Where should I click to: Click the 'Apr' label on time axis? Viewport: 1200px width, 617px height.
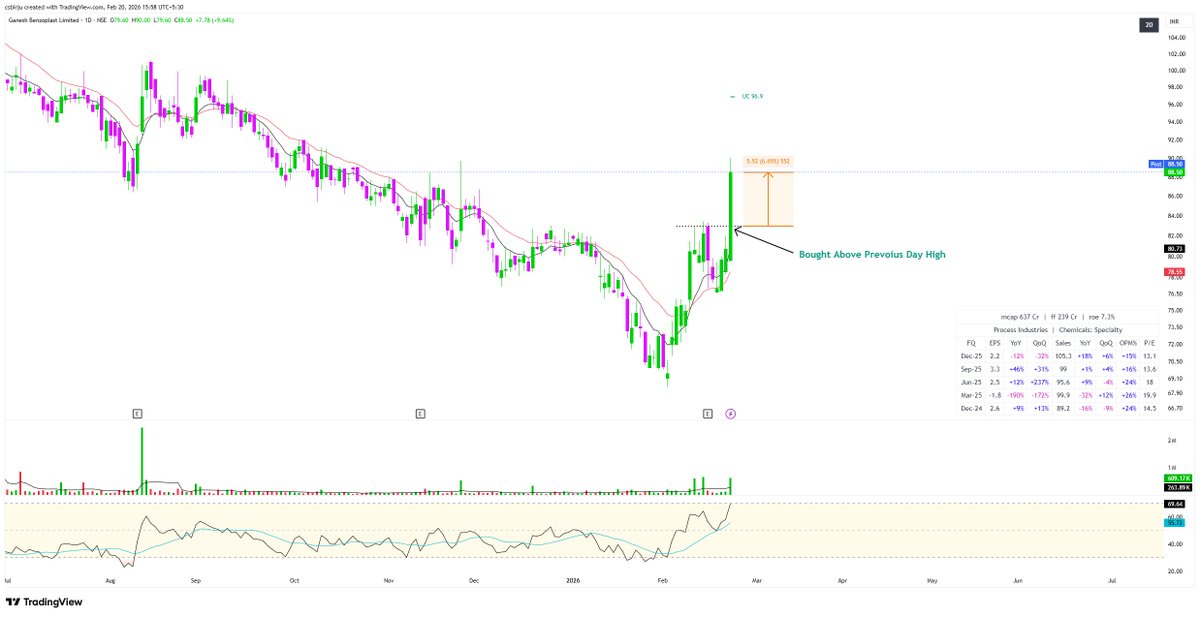(x=842, y=580)
